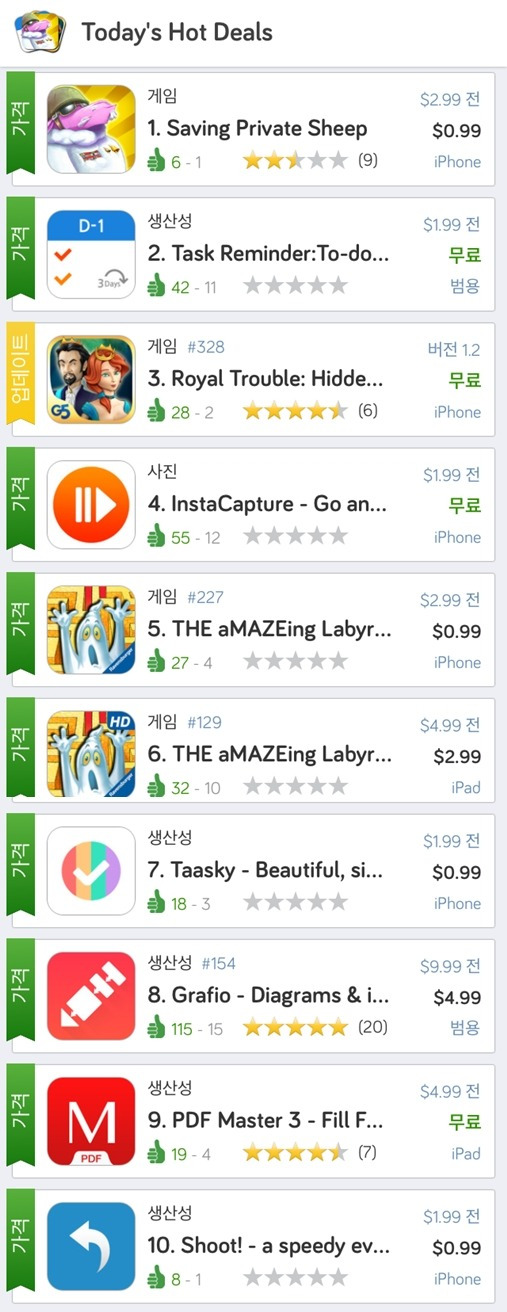Open the '8. Grafio - Diagrams' title
Image resolution: width=507 pixels, height=1312 pixels.
coord(268,997)
